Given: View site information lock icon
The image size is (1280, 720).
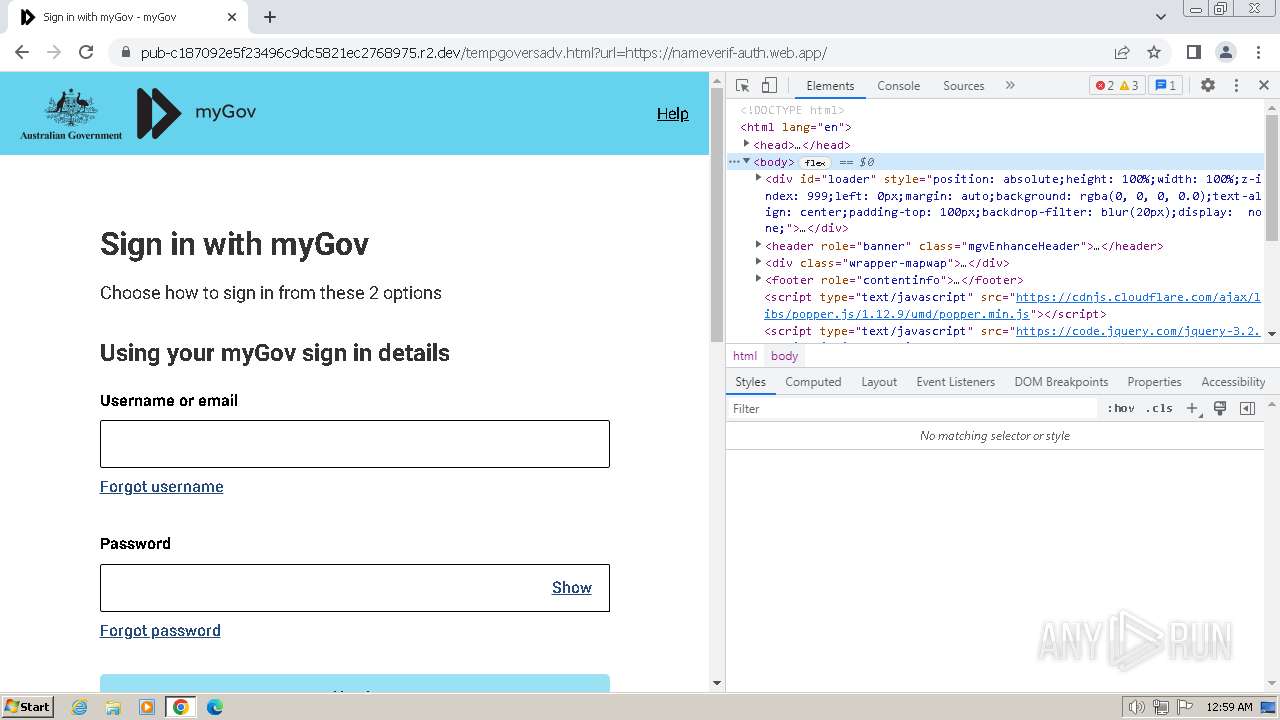Looking at the screenshot, I should pyautogui.click(x=125, y=52).
